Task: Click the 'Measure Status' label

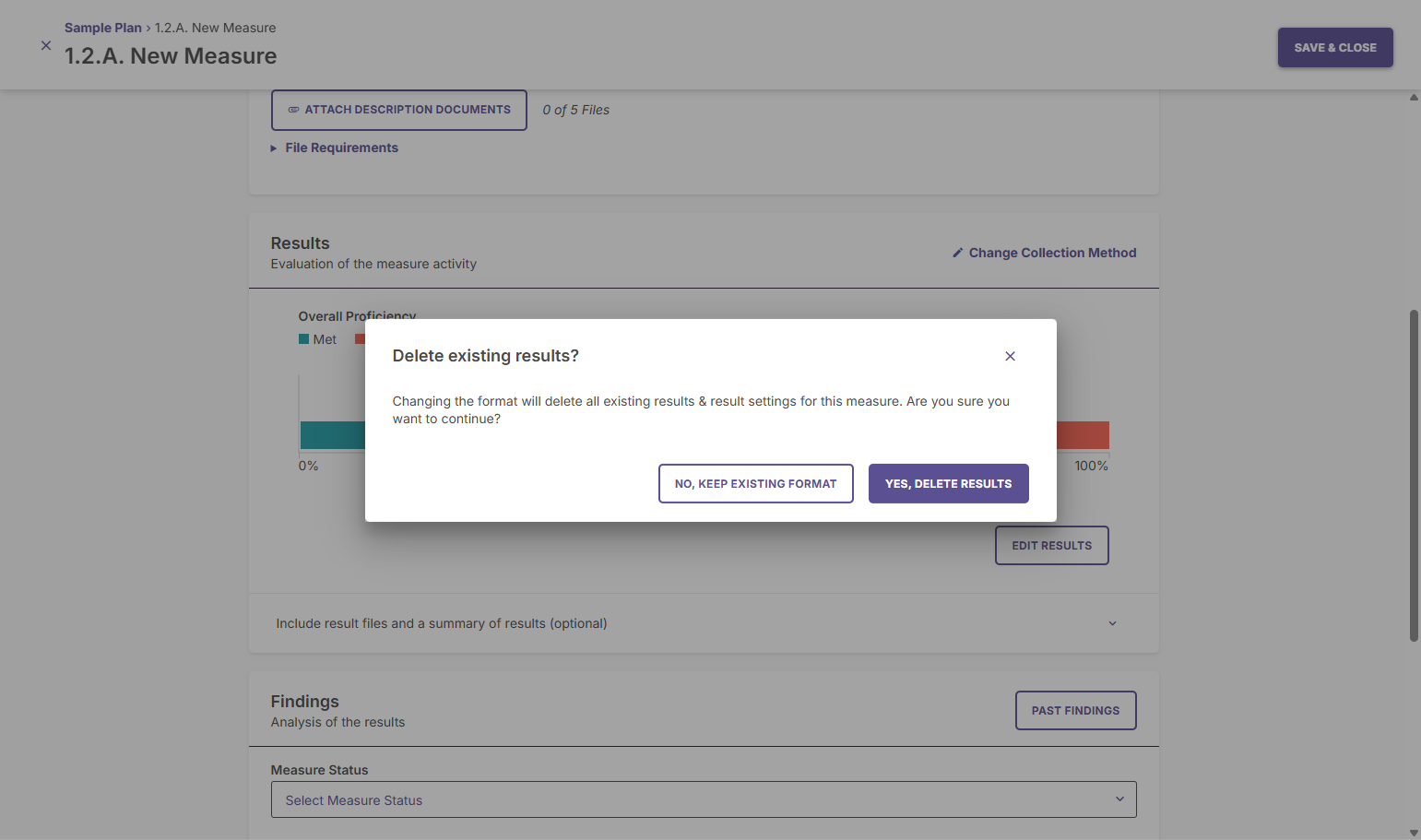Action: 319,770
